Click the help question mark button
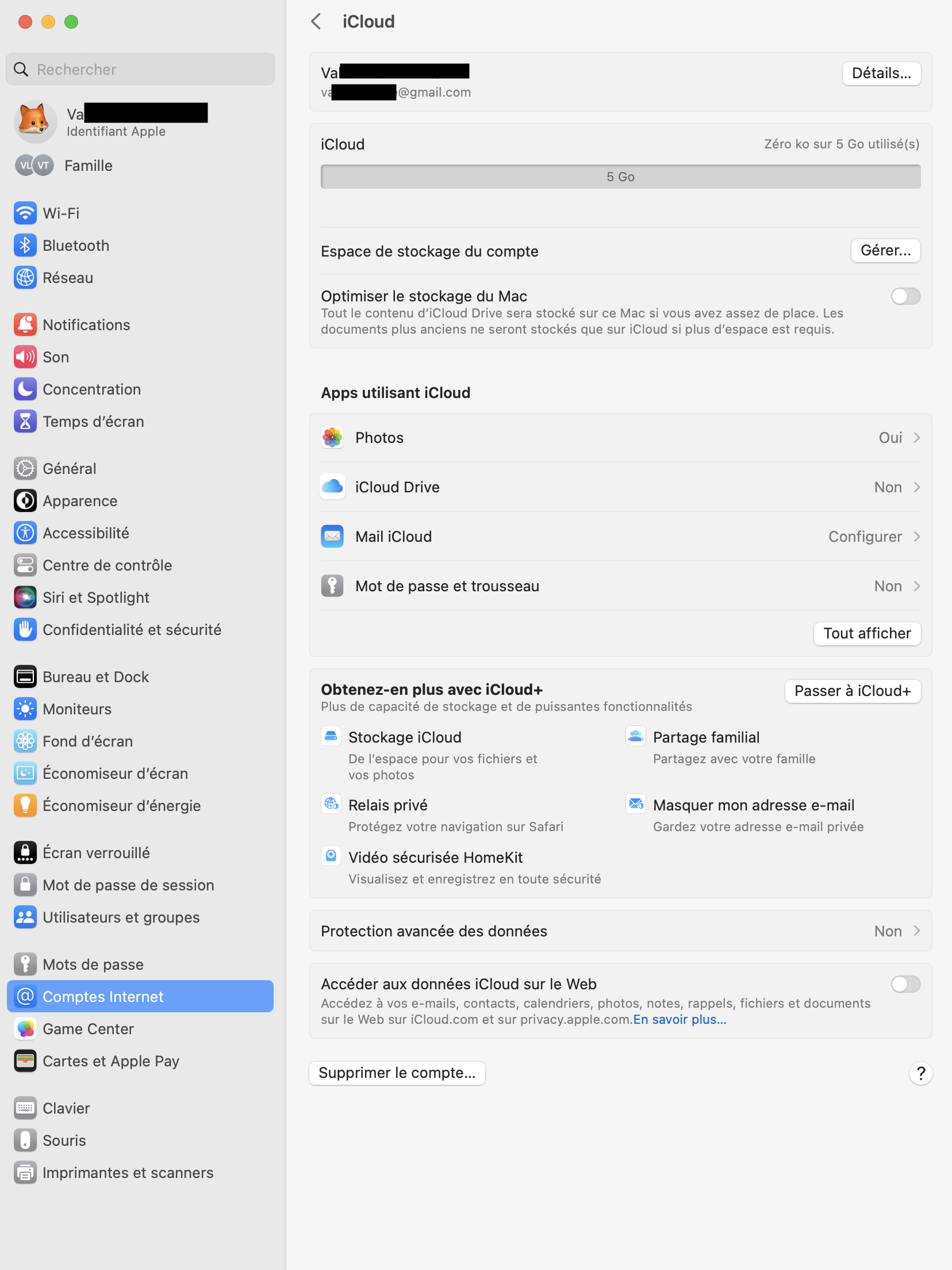This screenshot has height=1270, width=952. 920,1073
